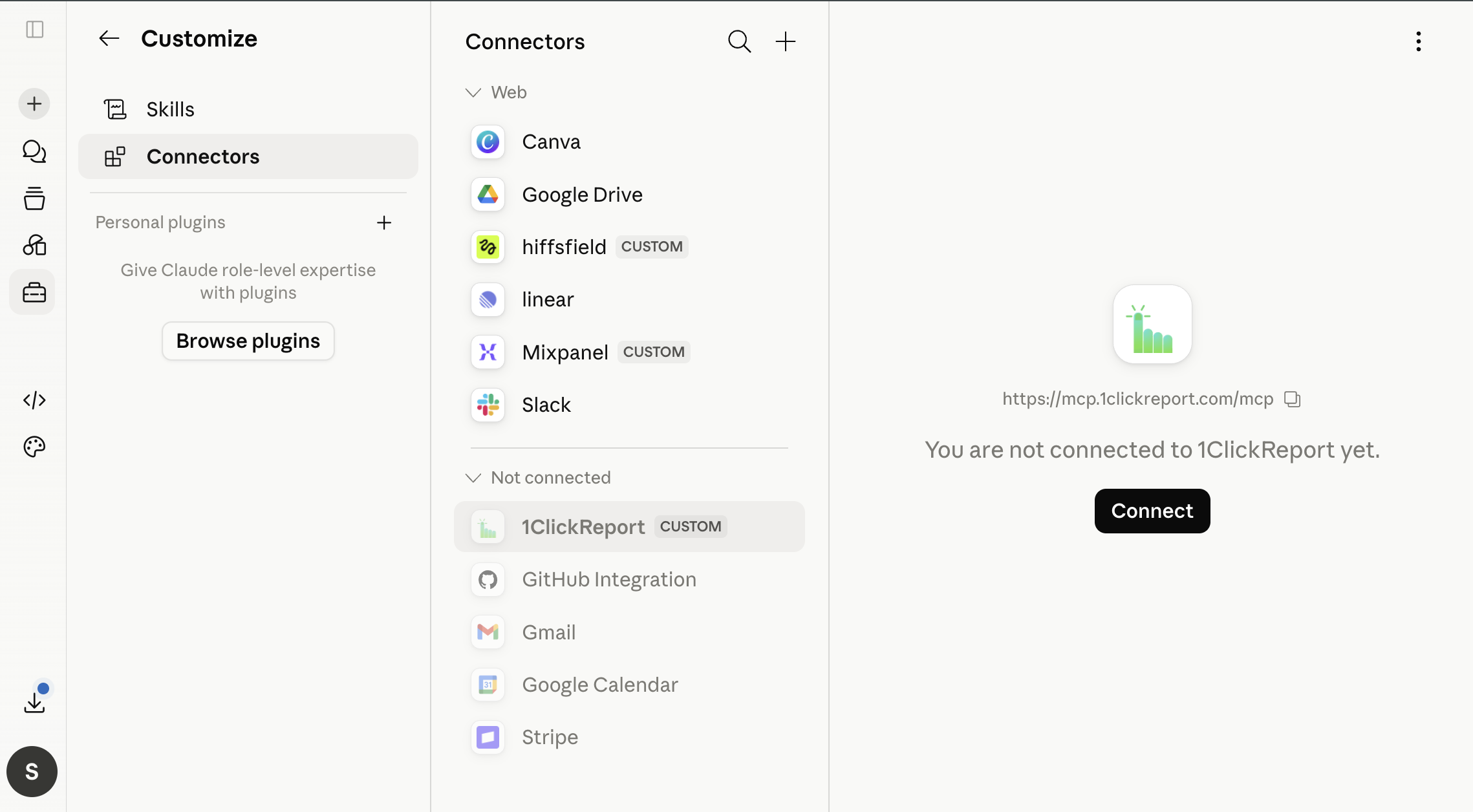Open the Skills menu item
Image resolution: width=1473 pixels, height=812 pixels.
[248, 109]
